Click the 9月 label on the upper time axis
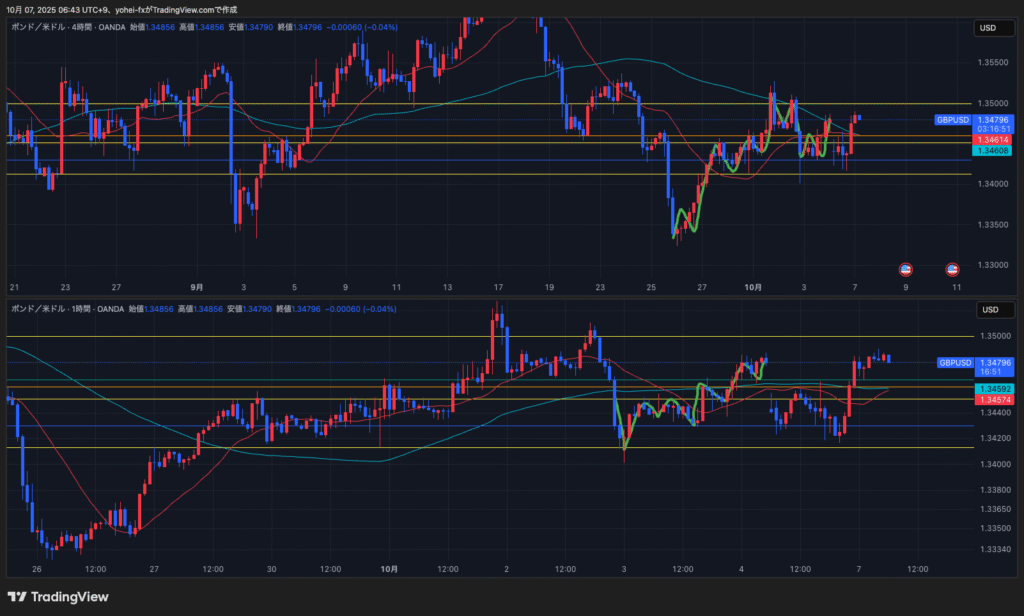Viewport: 1024px width, 616px height. point(196,287)
